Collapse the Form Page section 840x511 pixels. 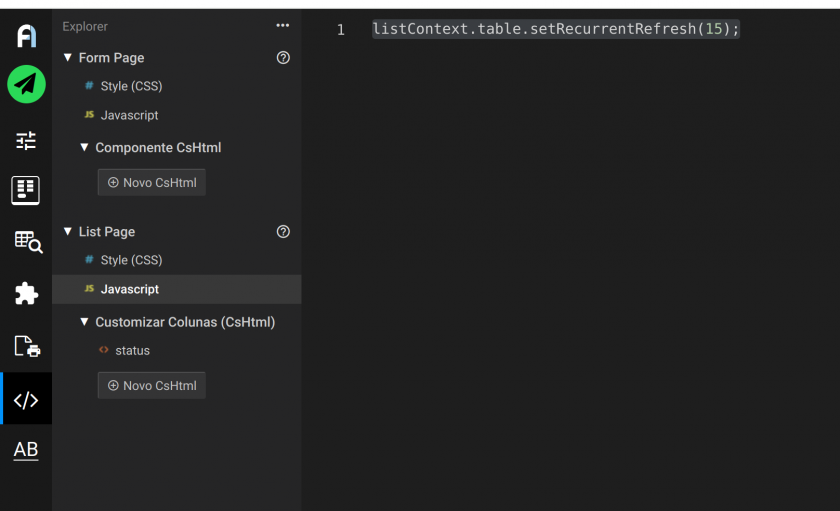[x=68, y=58]
